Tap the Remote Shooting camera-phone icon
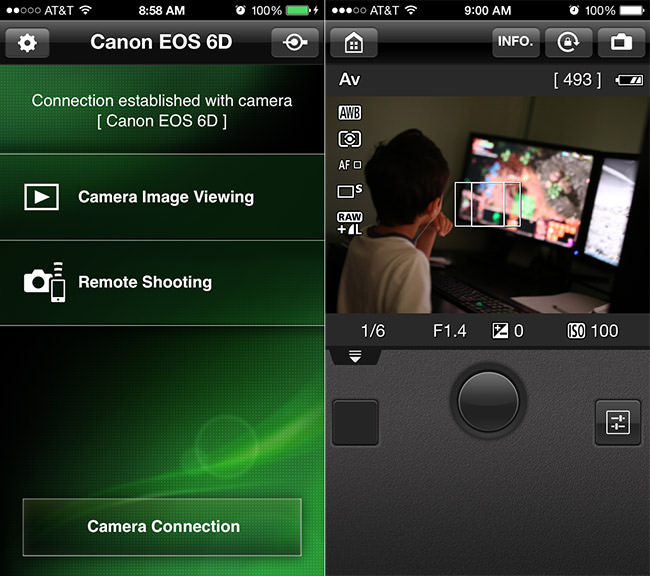This screenshot has width=650, height=576. (x=45, y=282)
